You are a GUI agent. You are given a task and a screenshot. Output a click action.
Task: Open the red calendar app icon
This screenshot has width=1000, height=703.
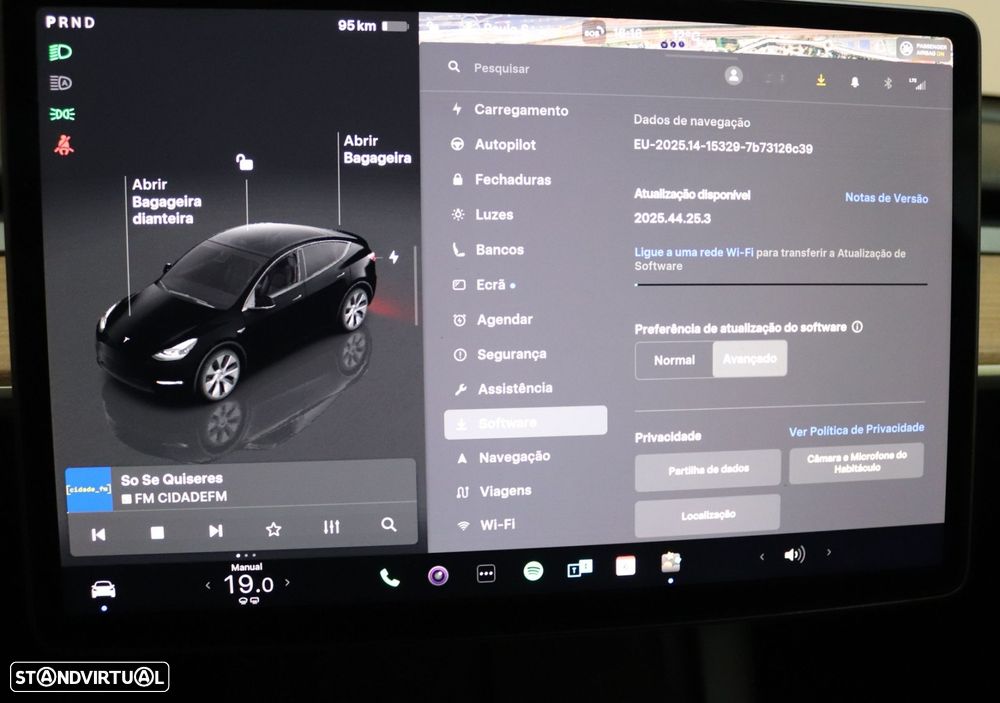pyautogui.click(x=625, y=566)
